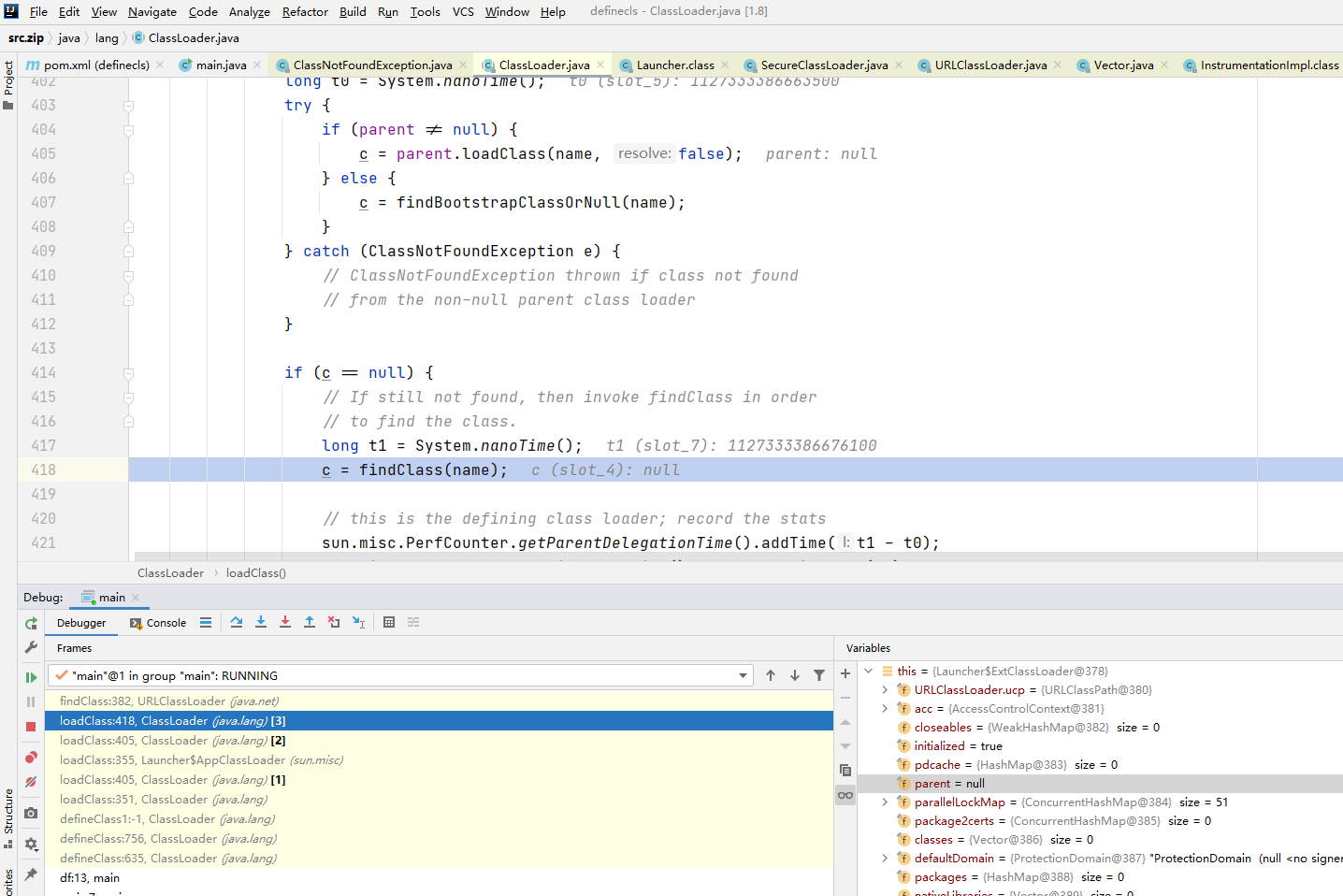
Task: Collapse the 'this' variable node
Action: point(869,671)
